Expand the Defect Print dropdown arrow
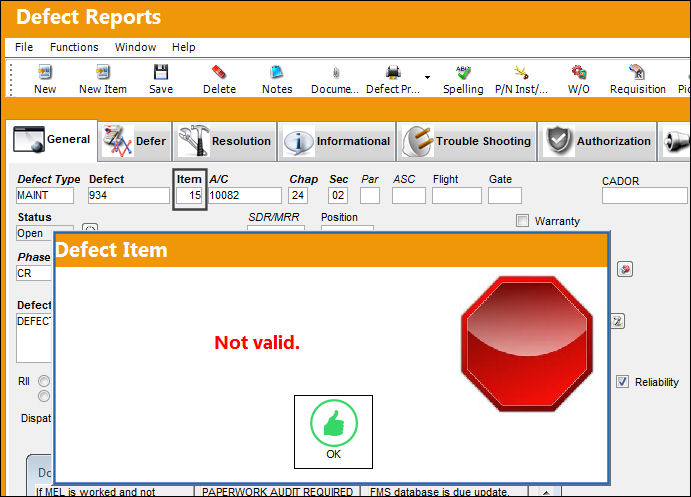 427,77
